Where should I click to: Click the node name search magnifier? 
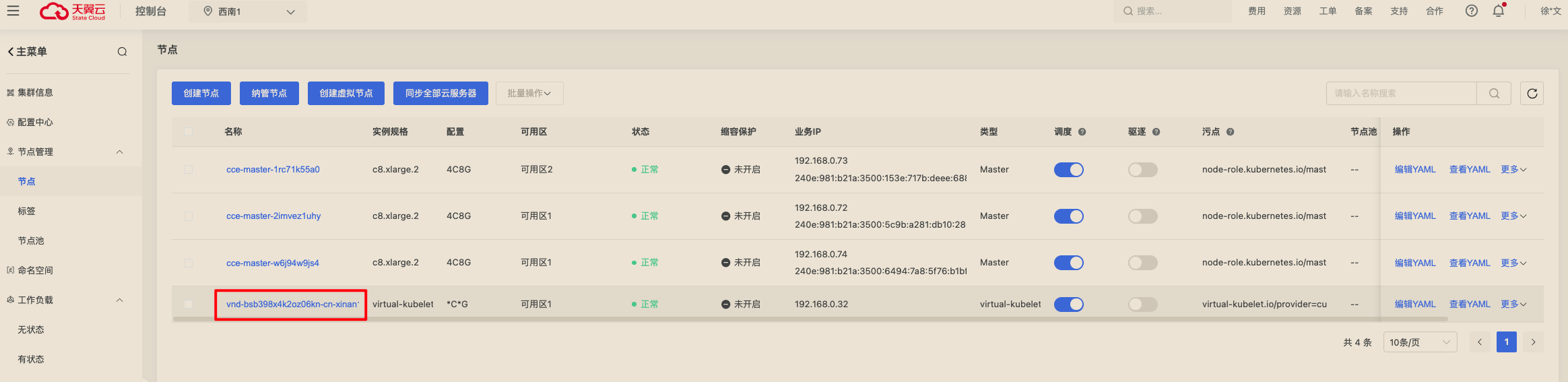[1494, 94]
